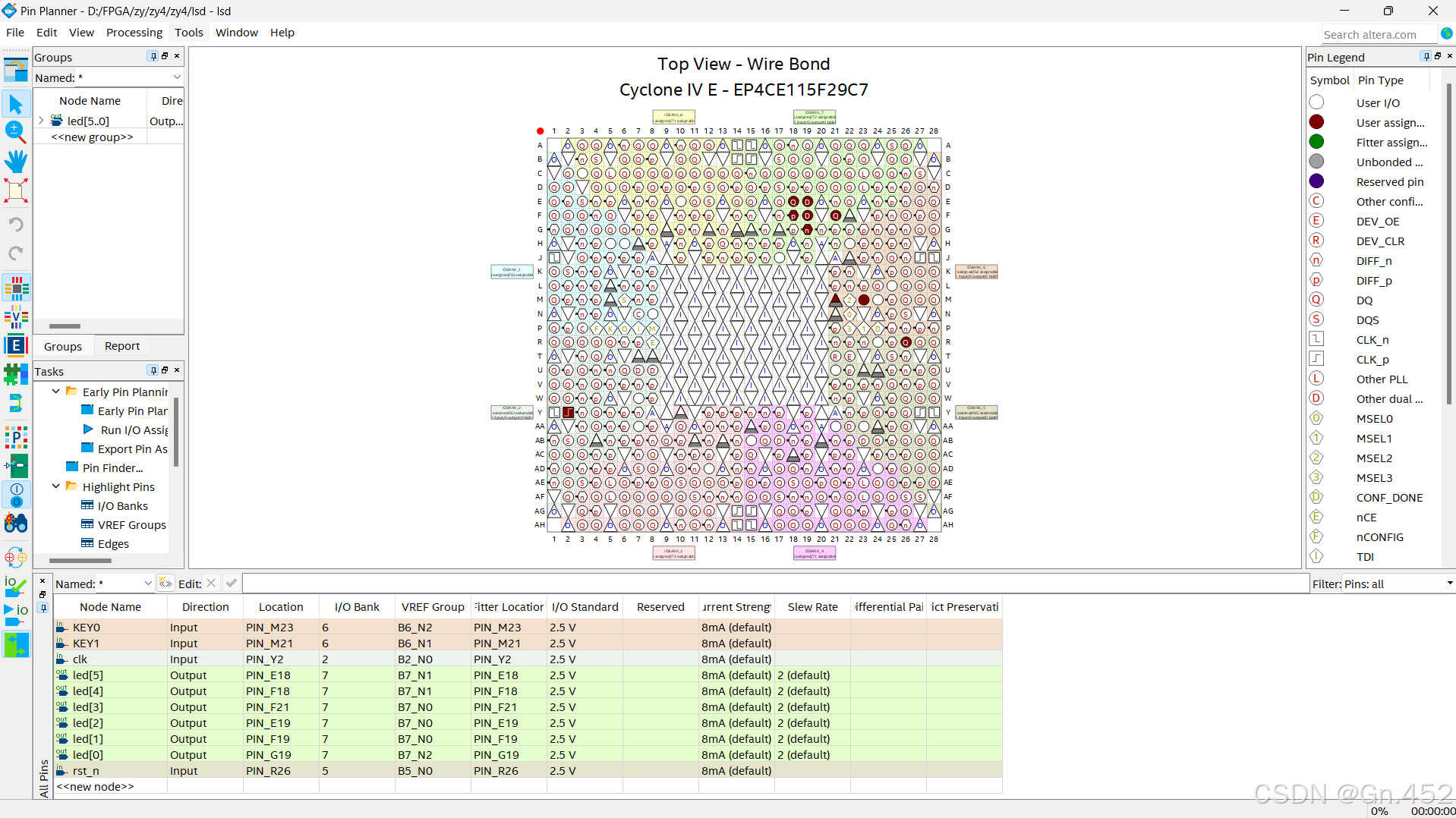Click the swap-pins circular arrows icon

[16, 557]
